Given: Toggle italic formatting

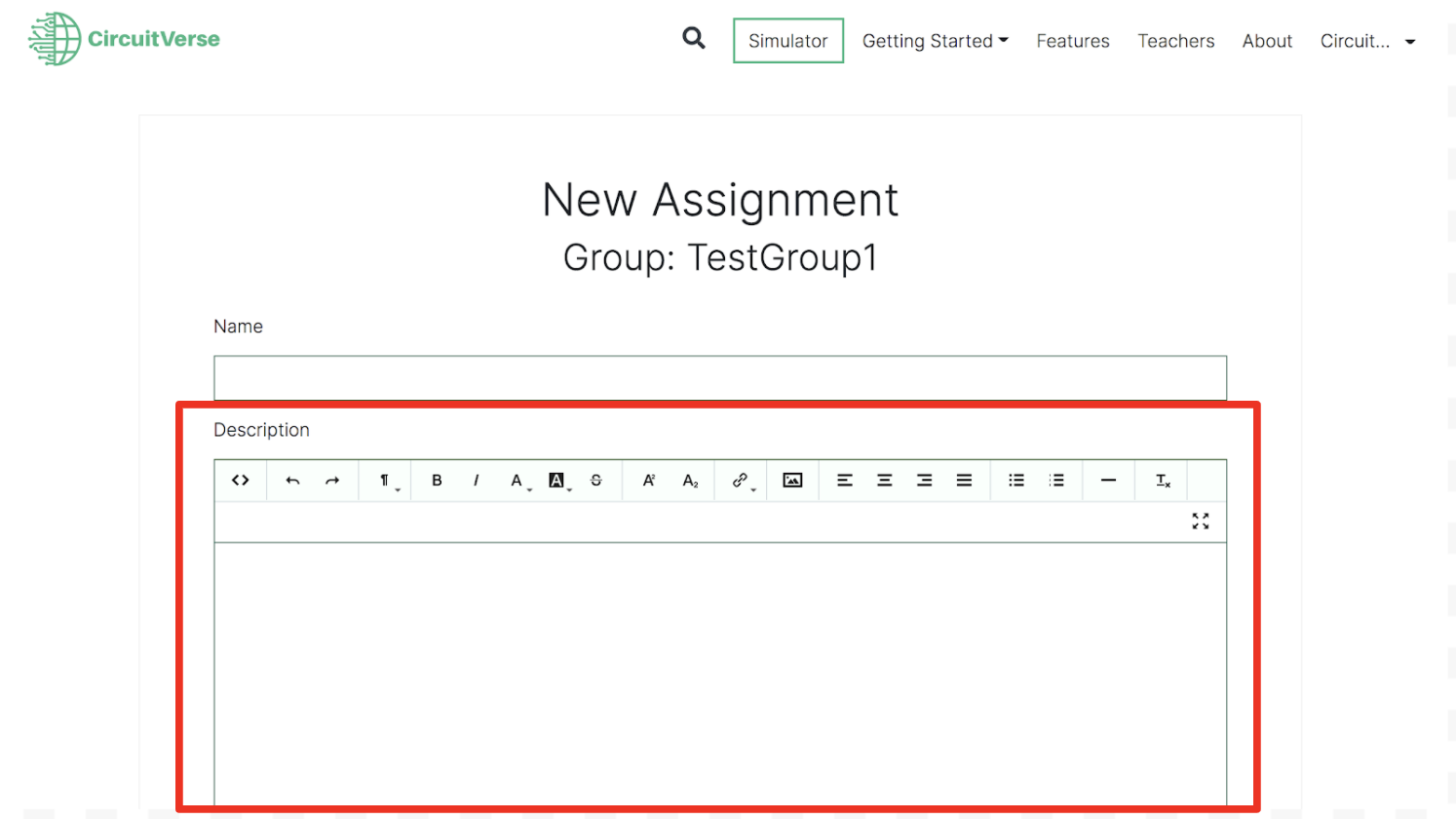Looking at the screenshot, I should click(x=476, y=481).
